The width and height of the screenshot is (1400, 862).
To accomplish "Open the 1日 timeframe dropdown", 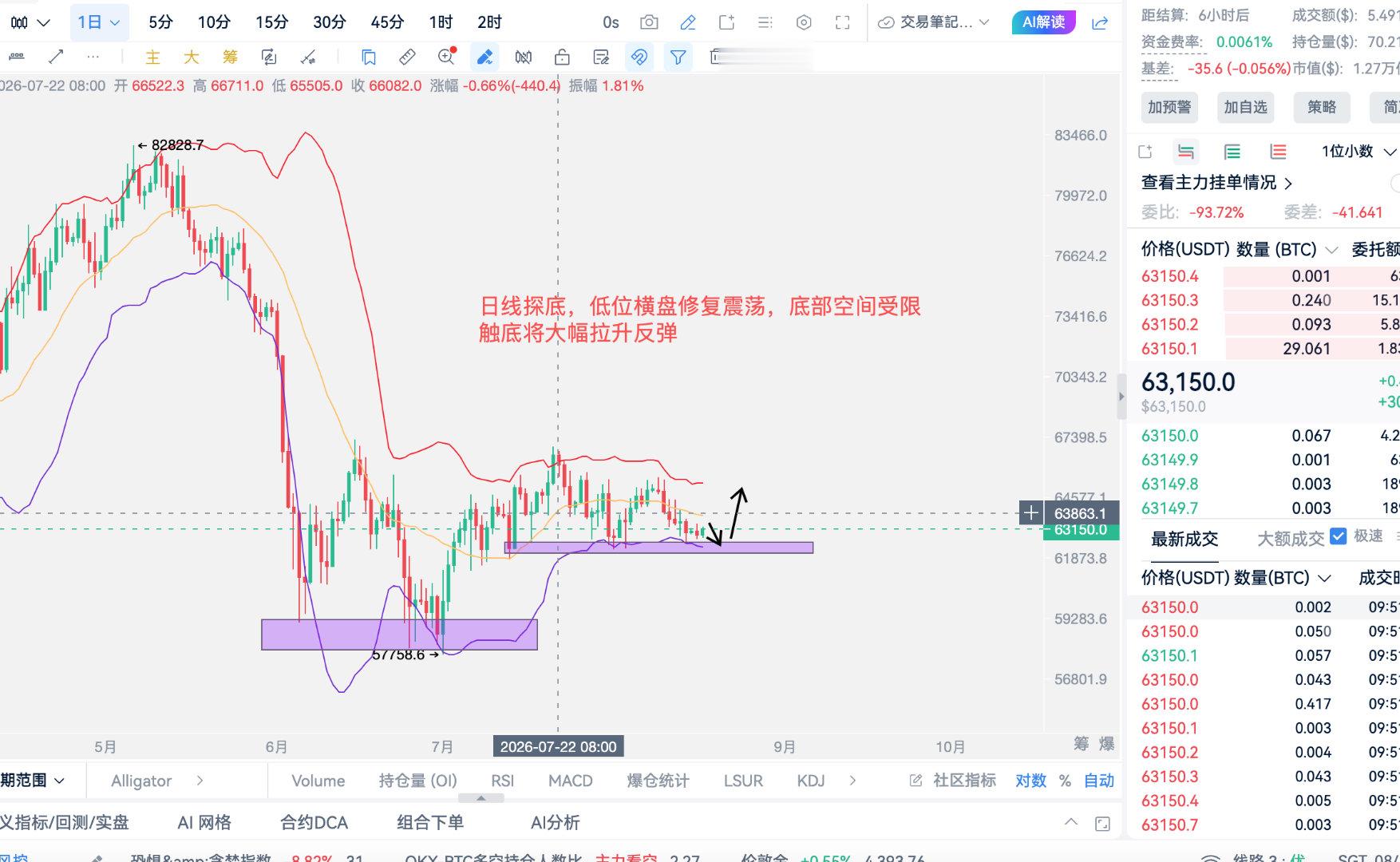I will pos(99,22).
